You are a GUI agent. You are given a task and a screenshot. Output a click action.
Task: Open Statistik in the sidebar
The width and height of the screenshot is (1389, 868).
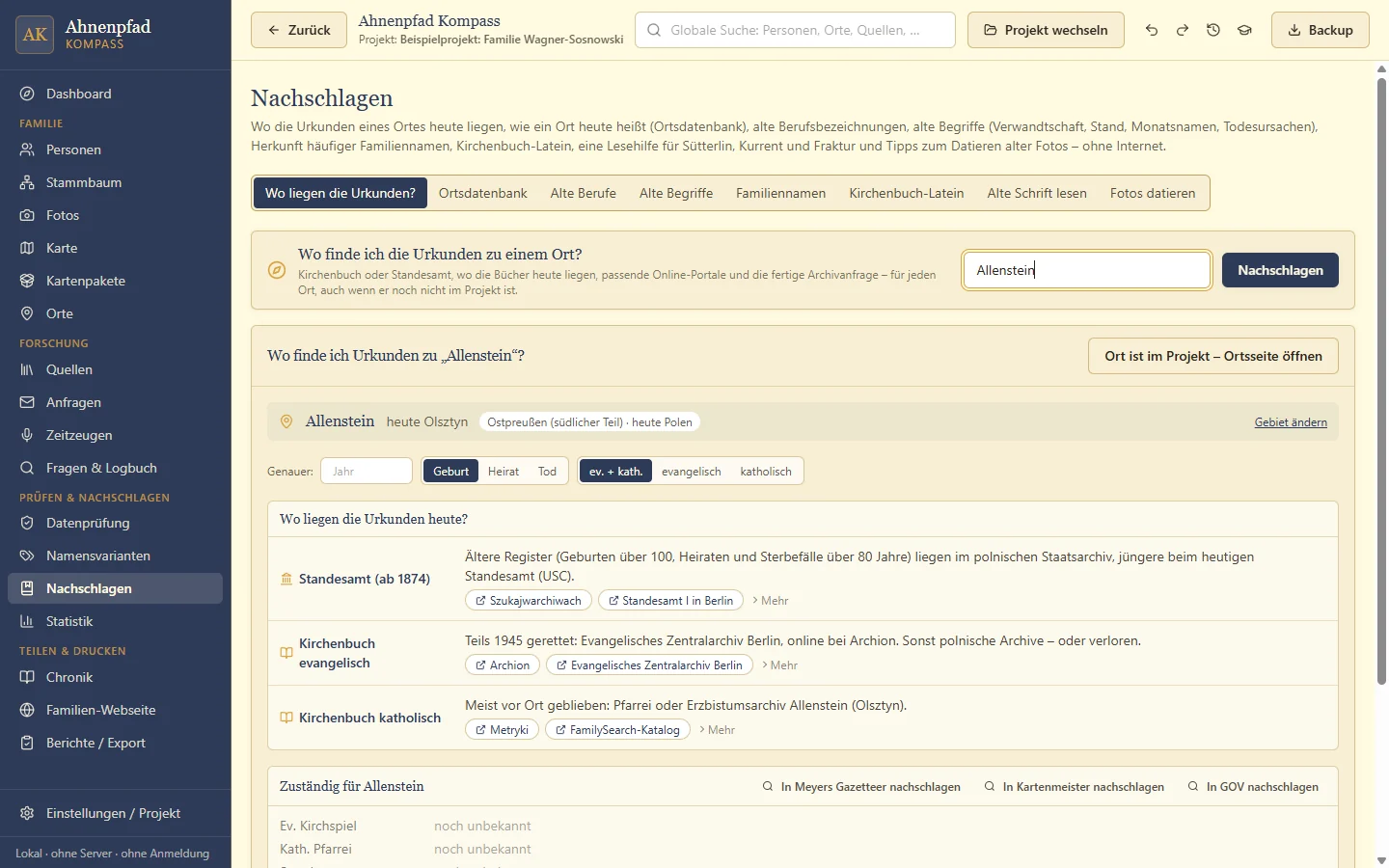(115, 621)
